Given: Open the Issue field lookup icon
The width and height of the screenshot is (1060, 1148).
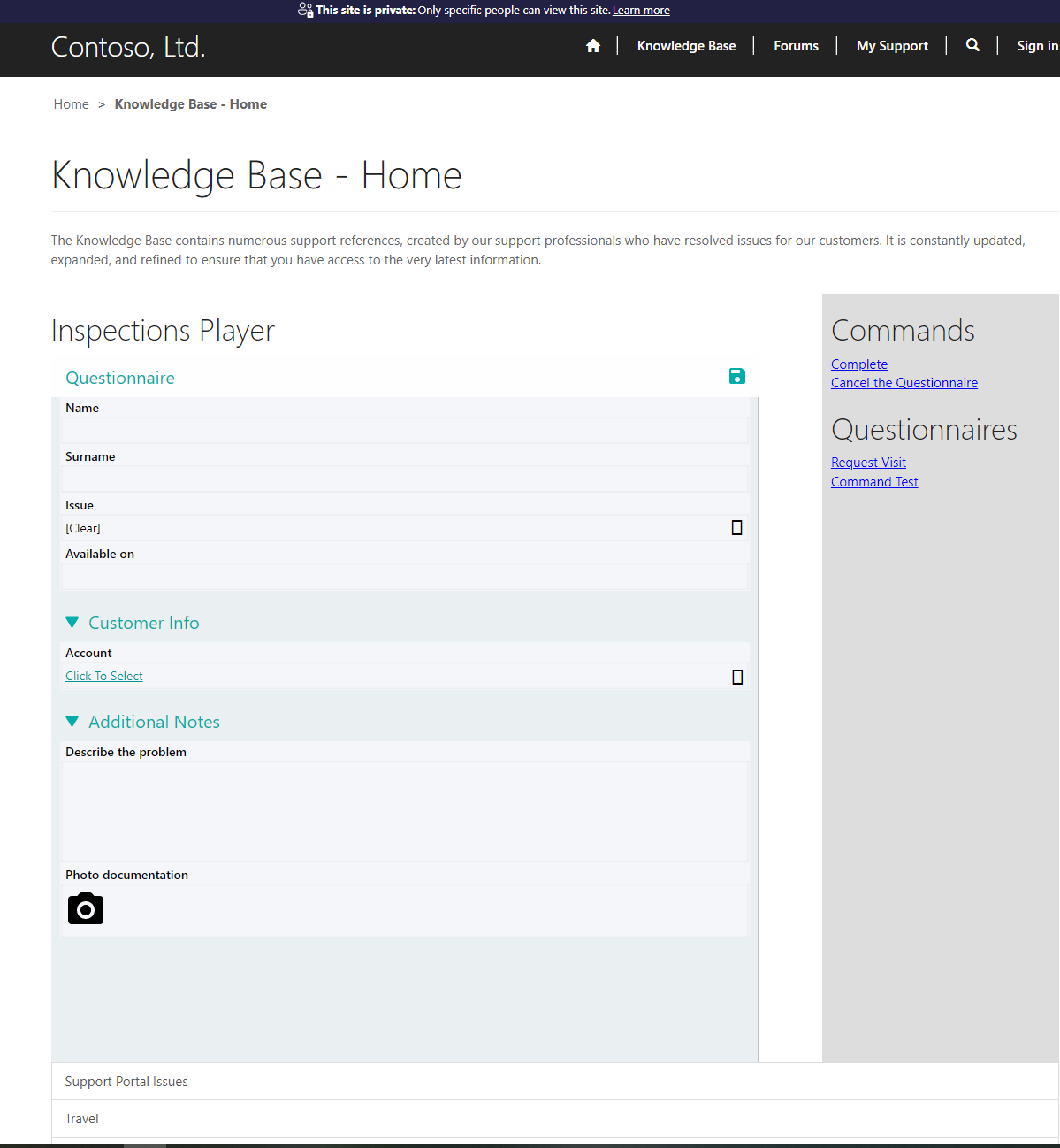Looking at the screenshot, I should pyautogui.click(x=737, y=528).
